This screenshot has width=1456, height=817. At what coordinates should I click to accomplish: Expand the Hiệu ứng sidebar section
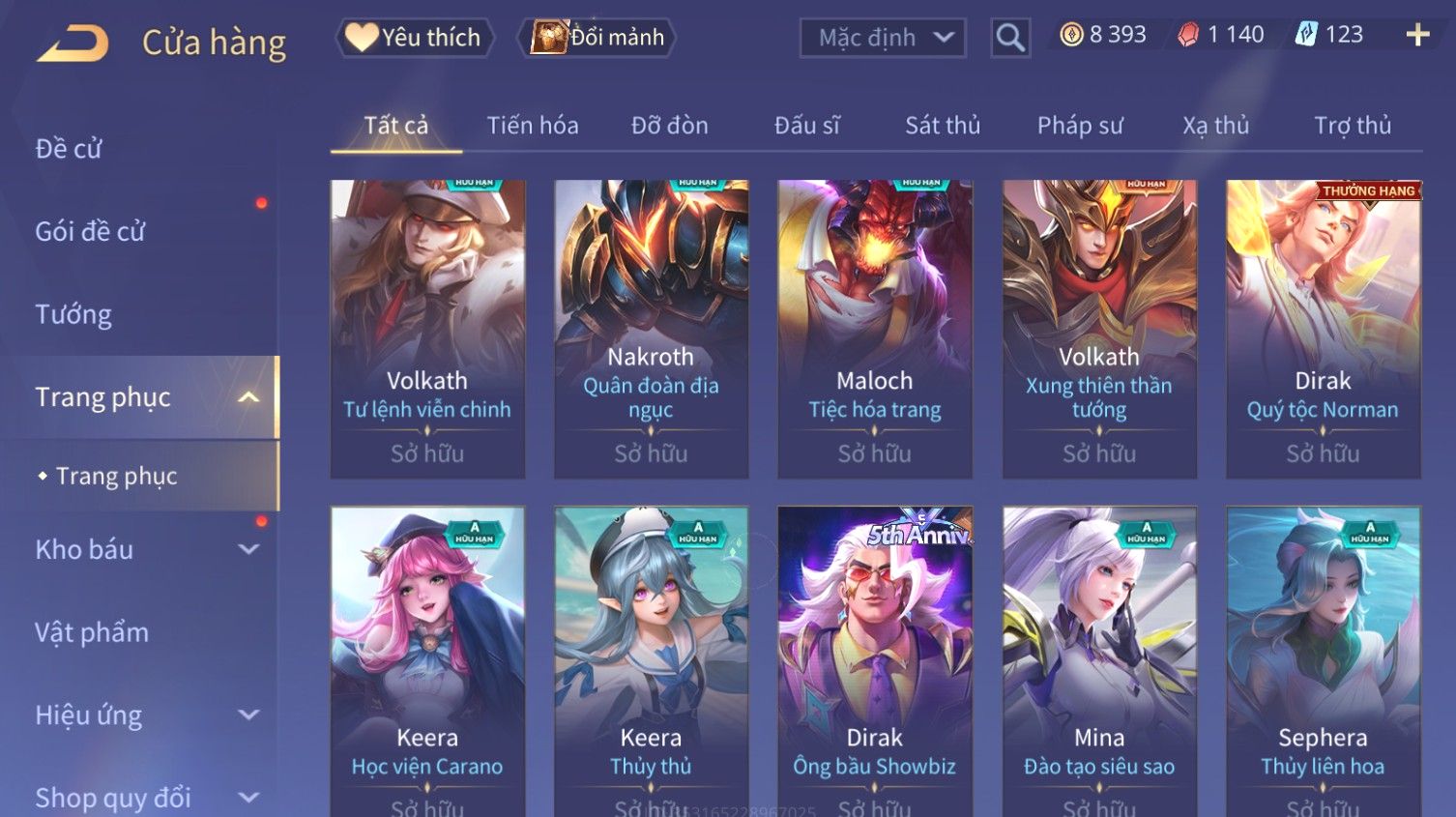[x=248, y=715]
